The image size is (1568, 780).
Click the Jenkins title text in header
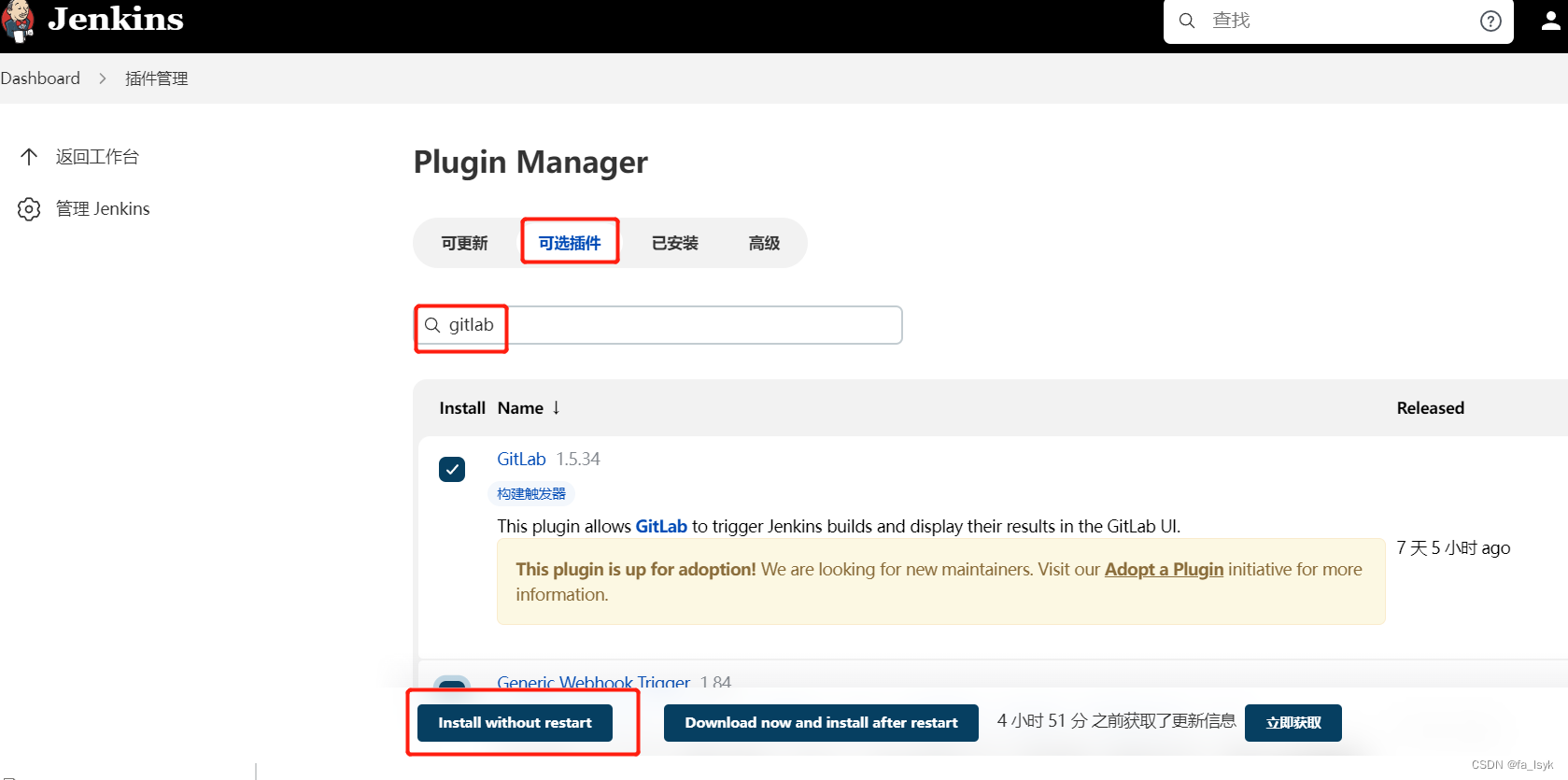(116, 19)
